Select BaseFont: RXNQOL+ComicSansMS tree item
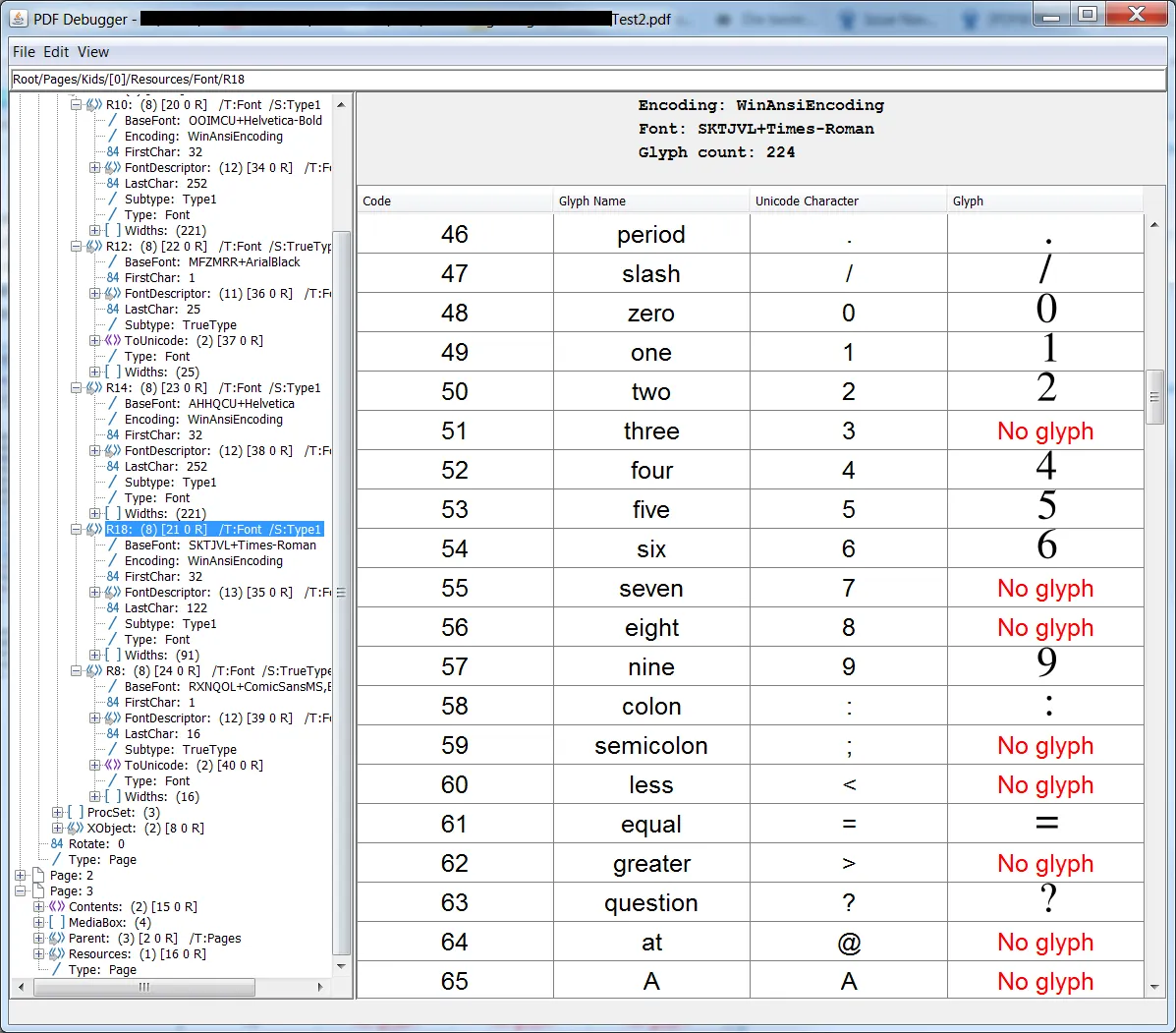 pos(227,686)
